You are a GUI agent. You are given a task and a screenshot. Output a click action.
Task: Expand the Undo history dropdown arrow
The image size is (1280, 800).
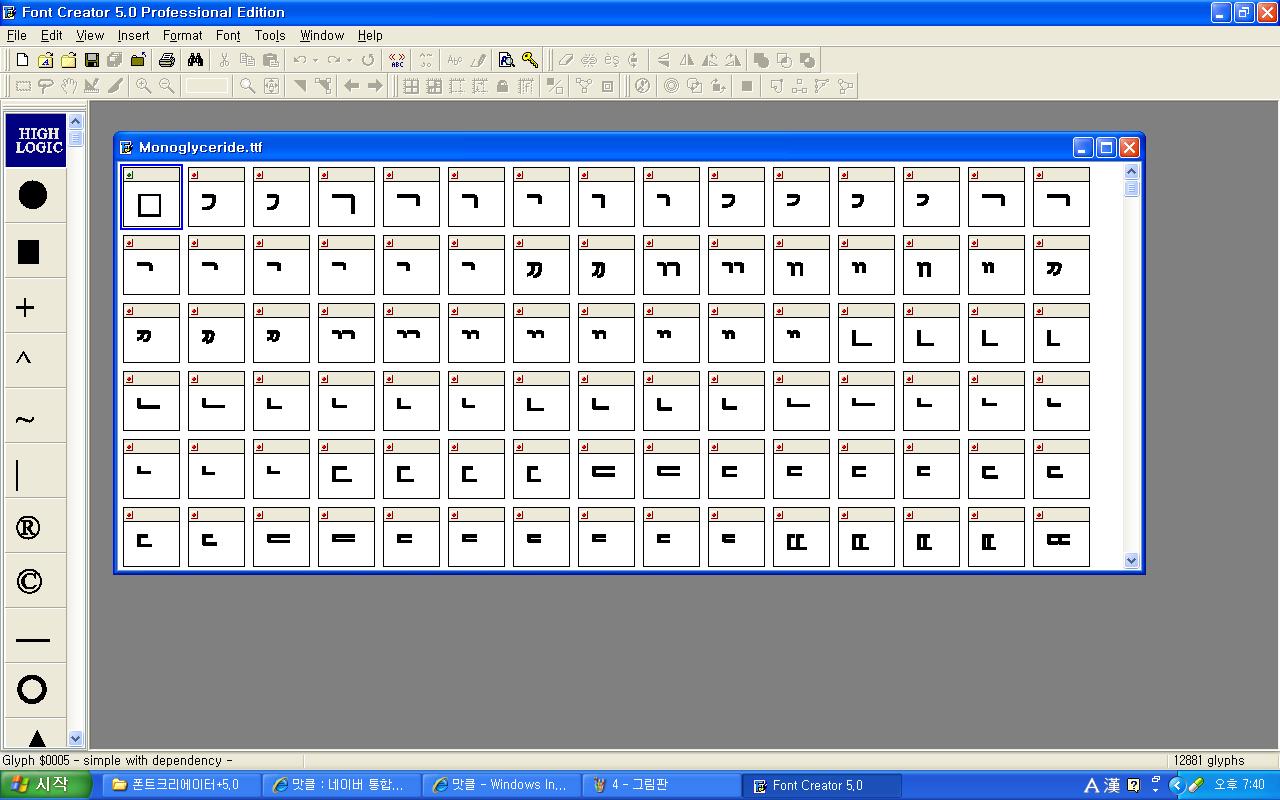pos(315,60)
